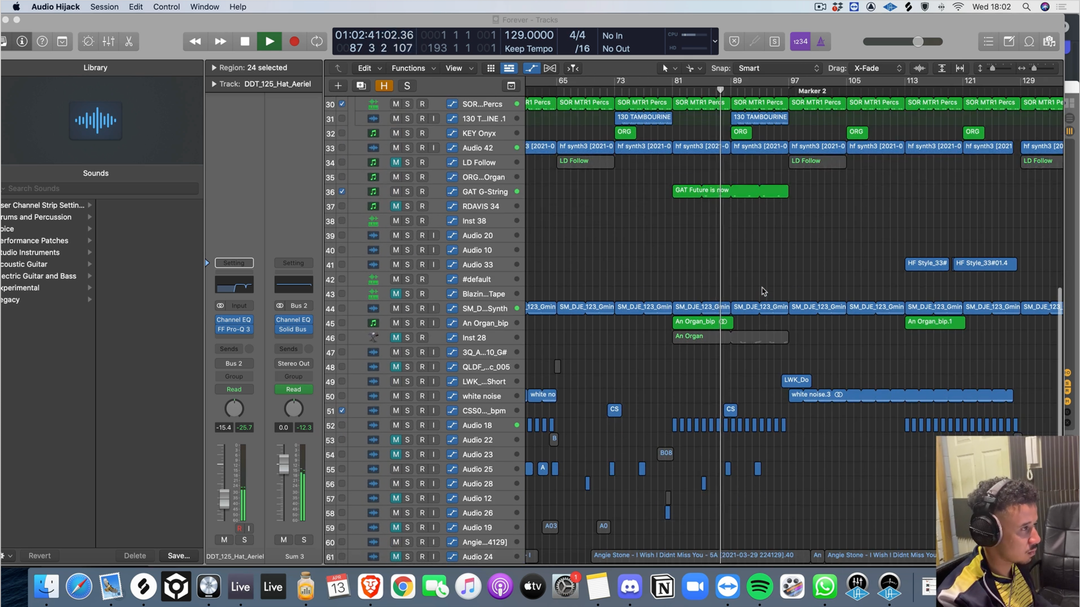
Task: Toggle the Hide tracks H button
Action: pos(384,86)
